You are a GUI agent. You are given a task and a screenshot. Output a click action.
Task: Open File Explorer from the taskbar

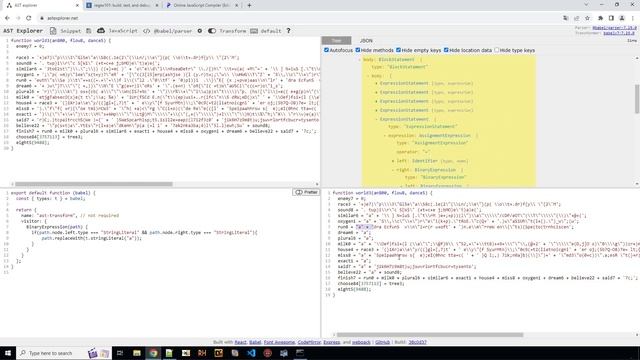tap(137, 353)
